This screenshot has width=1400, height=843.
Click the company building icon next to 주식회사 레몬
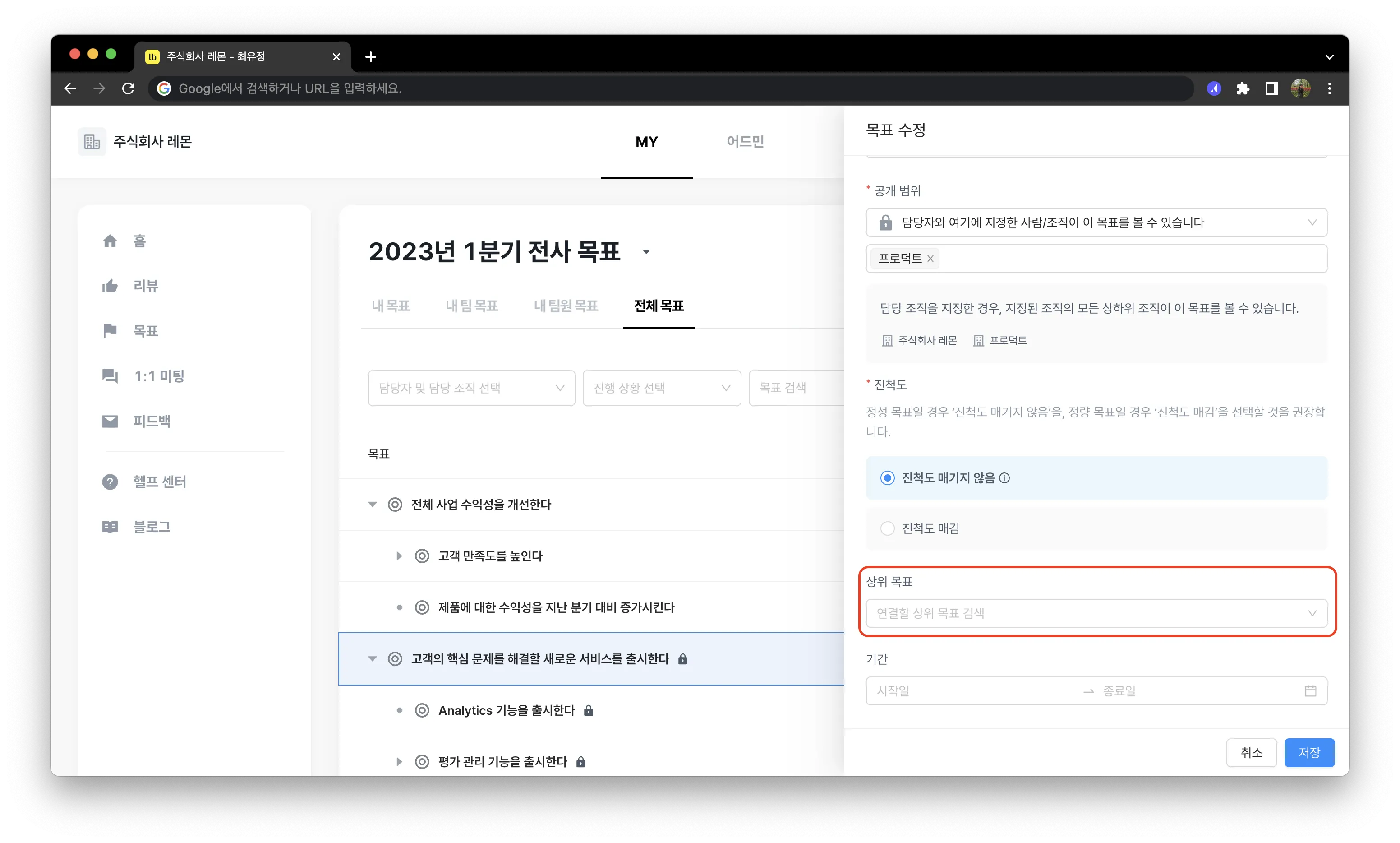pyautogui.click(x=92, y=141)
